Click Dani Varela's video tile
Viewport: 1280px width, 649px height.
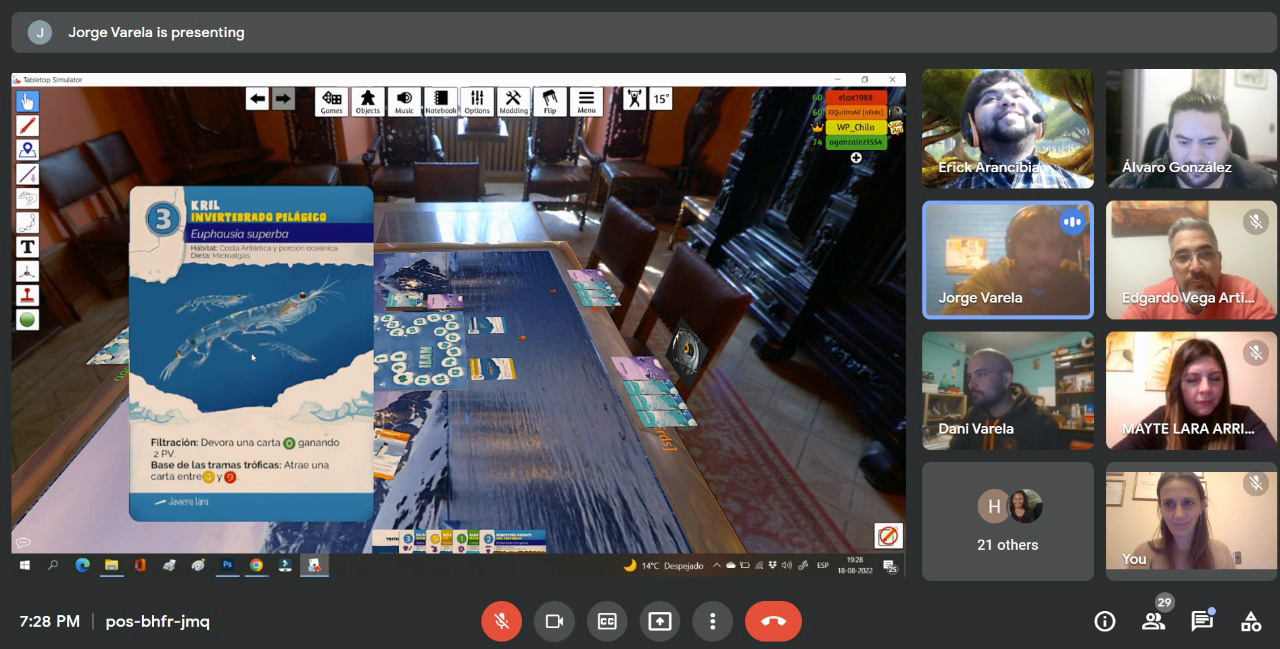coord(1008,391)
